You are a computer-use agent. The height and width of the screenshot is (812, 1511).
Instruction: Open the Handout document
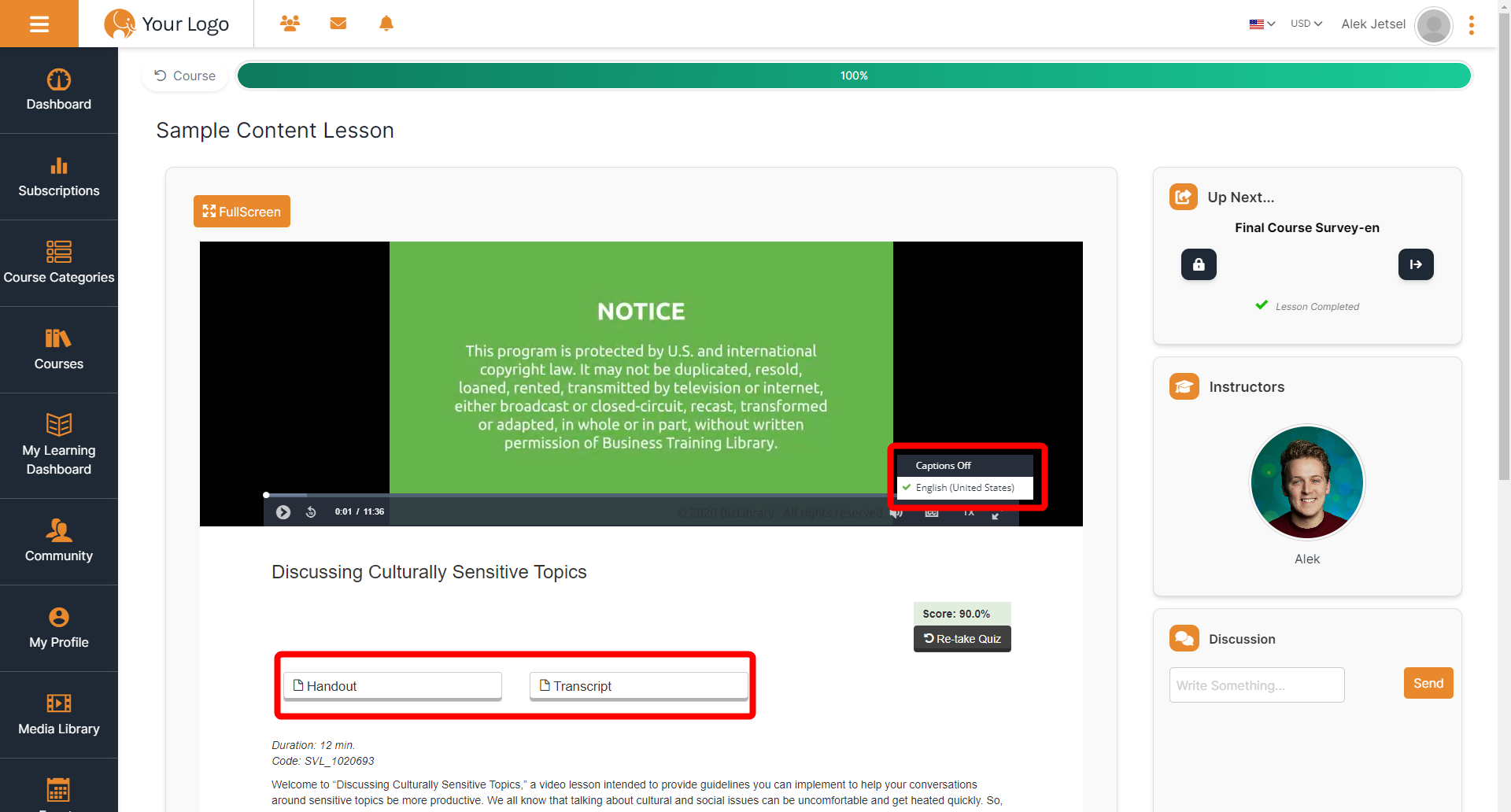pos(392,686)
